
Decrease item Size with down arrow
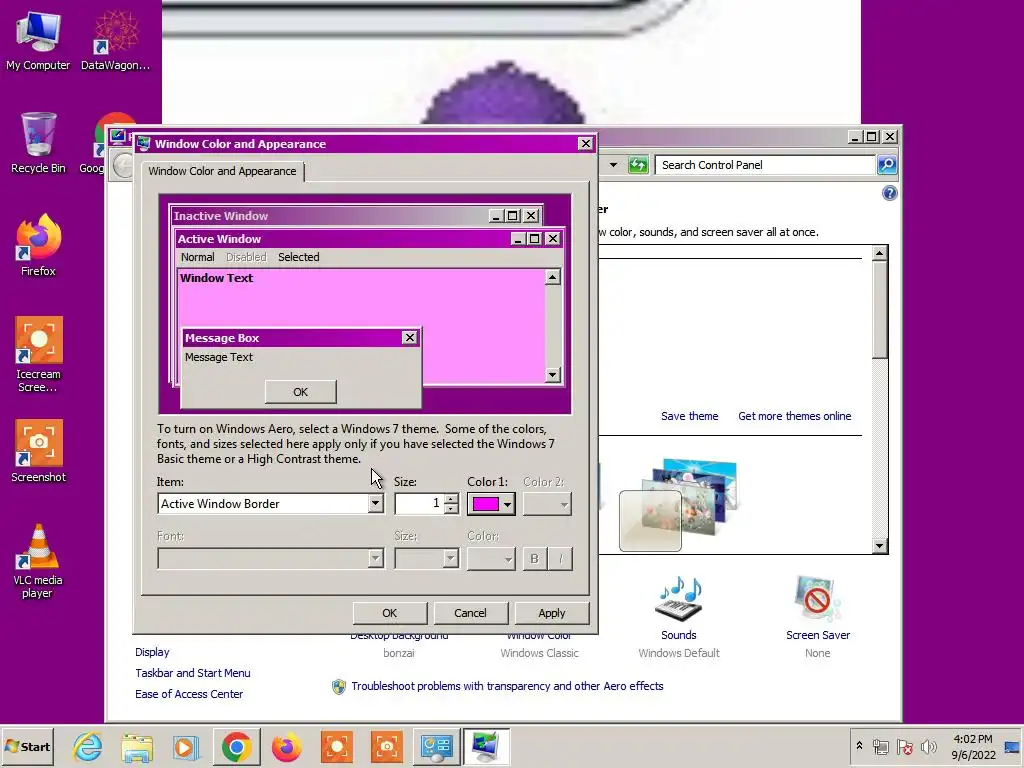(451, 508)
